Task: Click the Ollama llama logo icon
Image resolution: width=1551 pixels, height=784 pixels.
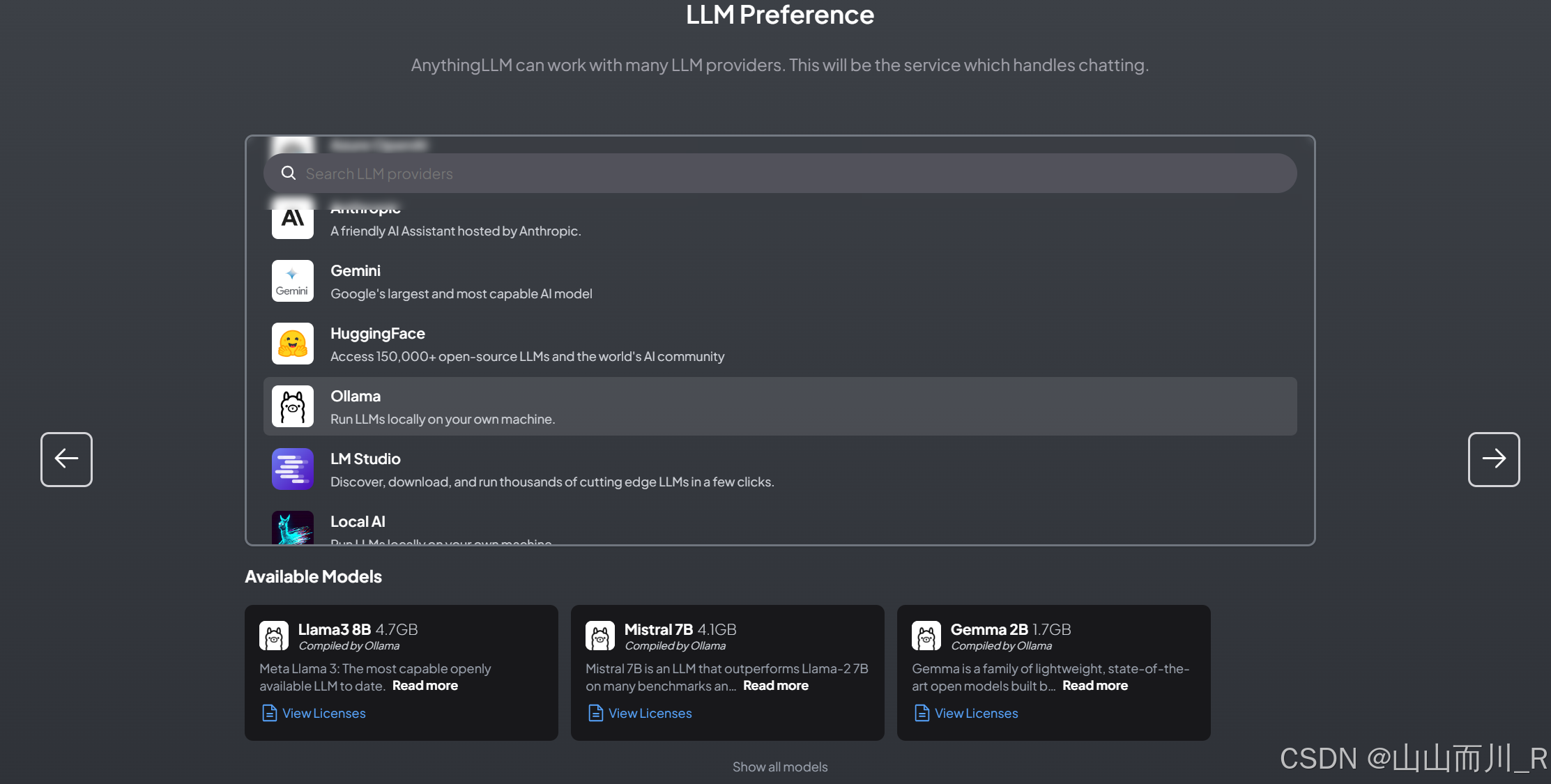Action: click(292, 406)
